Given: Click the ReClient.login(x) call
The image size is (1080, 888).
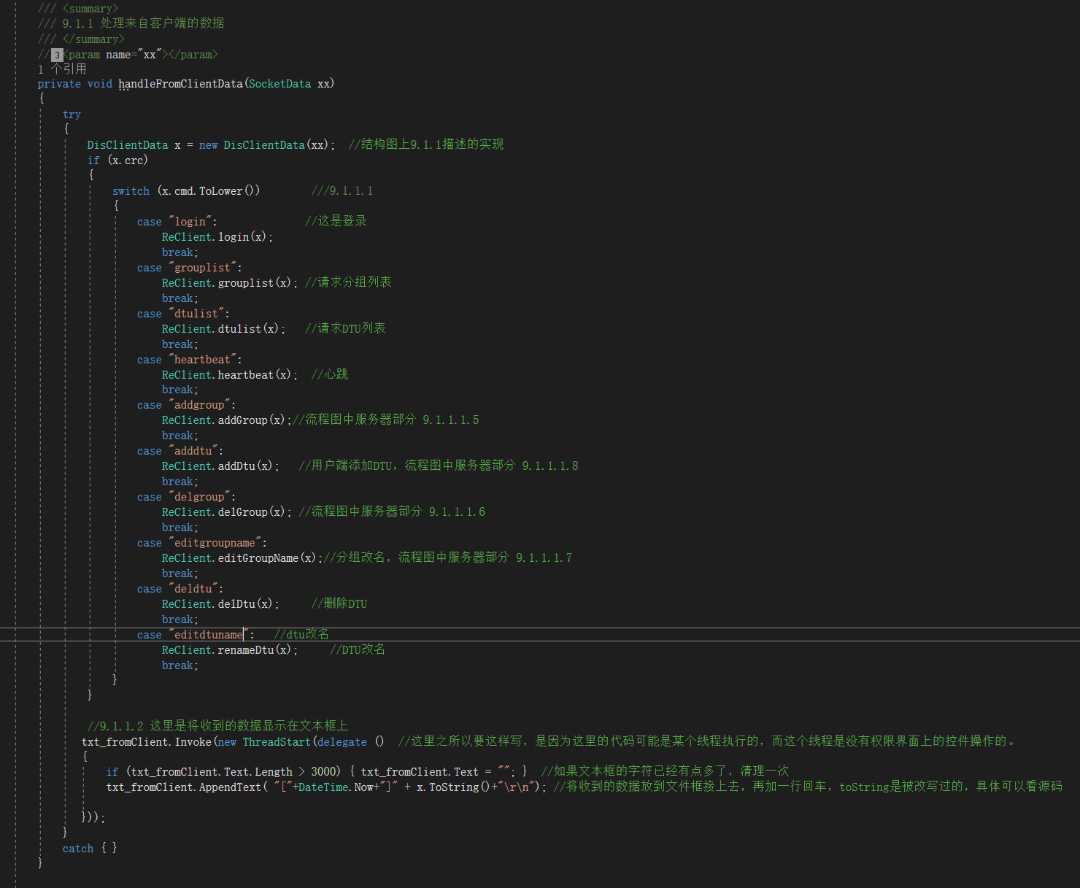Looking at the screenshot, I should 217,237.
